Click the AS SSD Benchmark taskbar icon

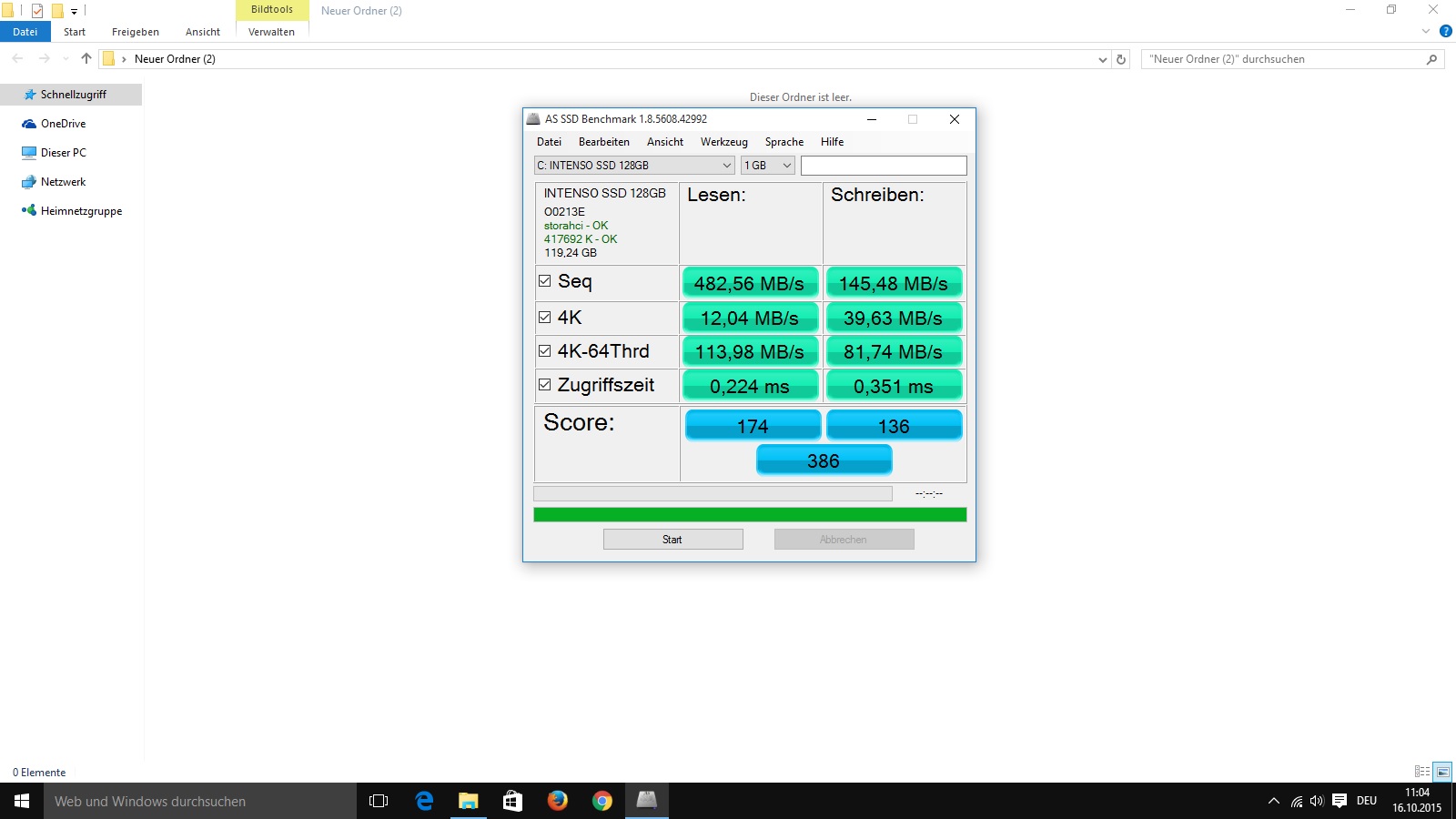(647, 801)
